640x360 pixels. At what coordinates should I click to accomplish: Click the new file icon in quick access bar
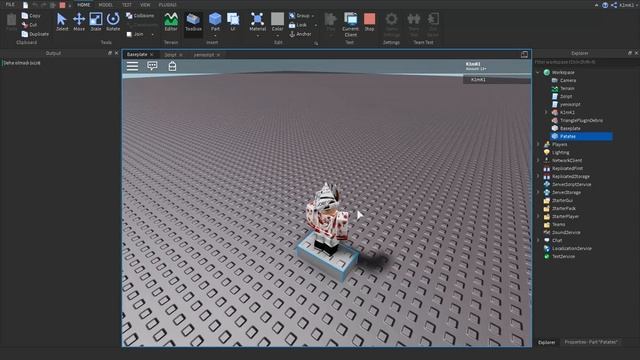tap(25, 5)
